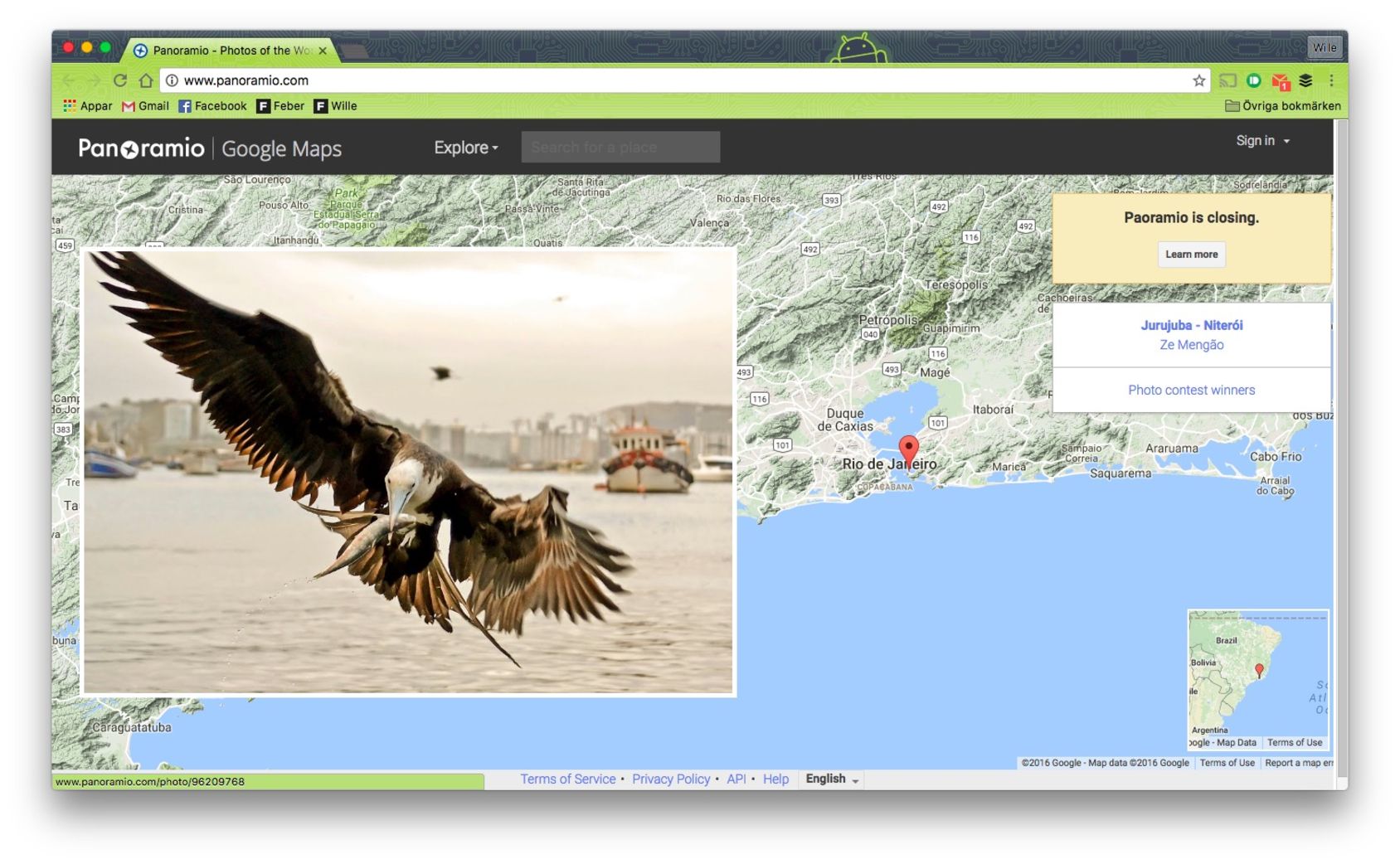
Task: Reload the page with the refresh icon
Action: coord(120,80)
